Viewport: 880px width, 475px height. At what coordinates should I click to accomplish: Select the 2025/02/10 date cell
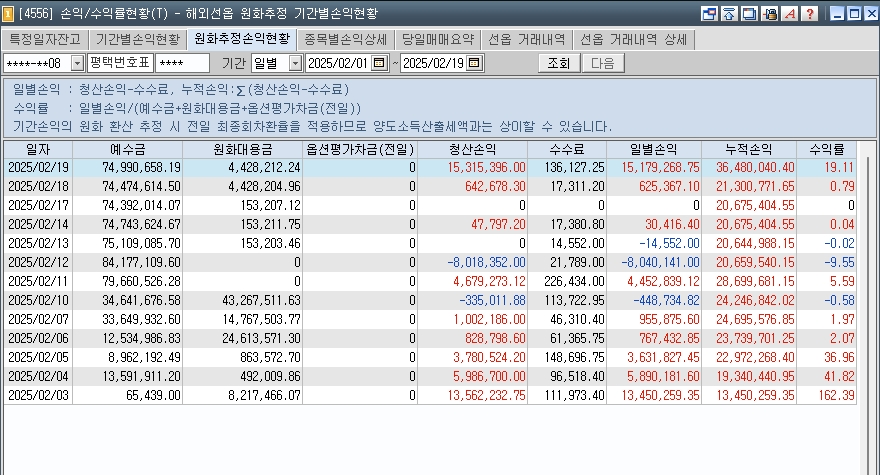[x=38, y=300]
